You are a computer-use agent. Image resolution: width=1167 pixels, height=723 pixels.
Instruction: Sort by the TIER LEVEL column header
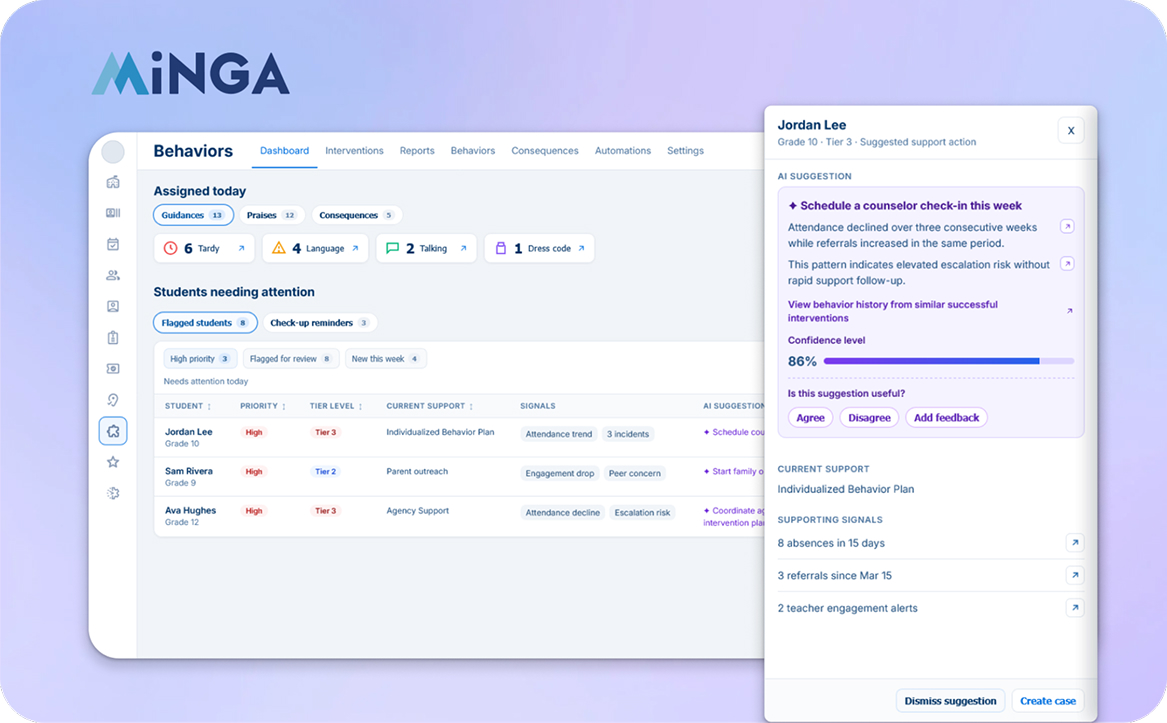point(336,407)
